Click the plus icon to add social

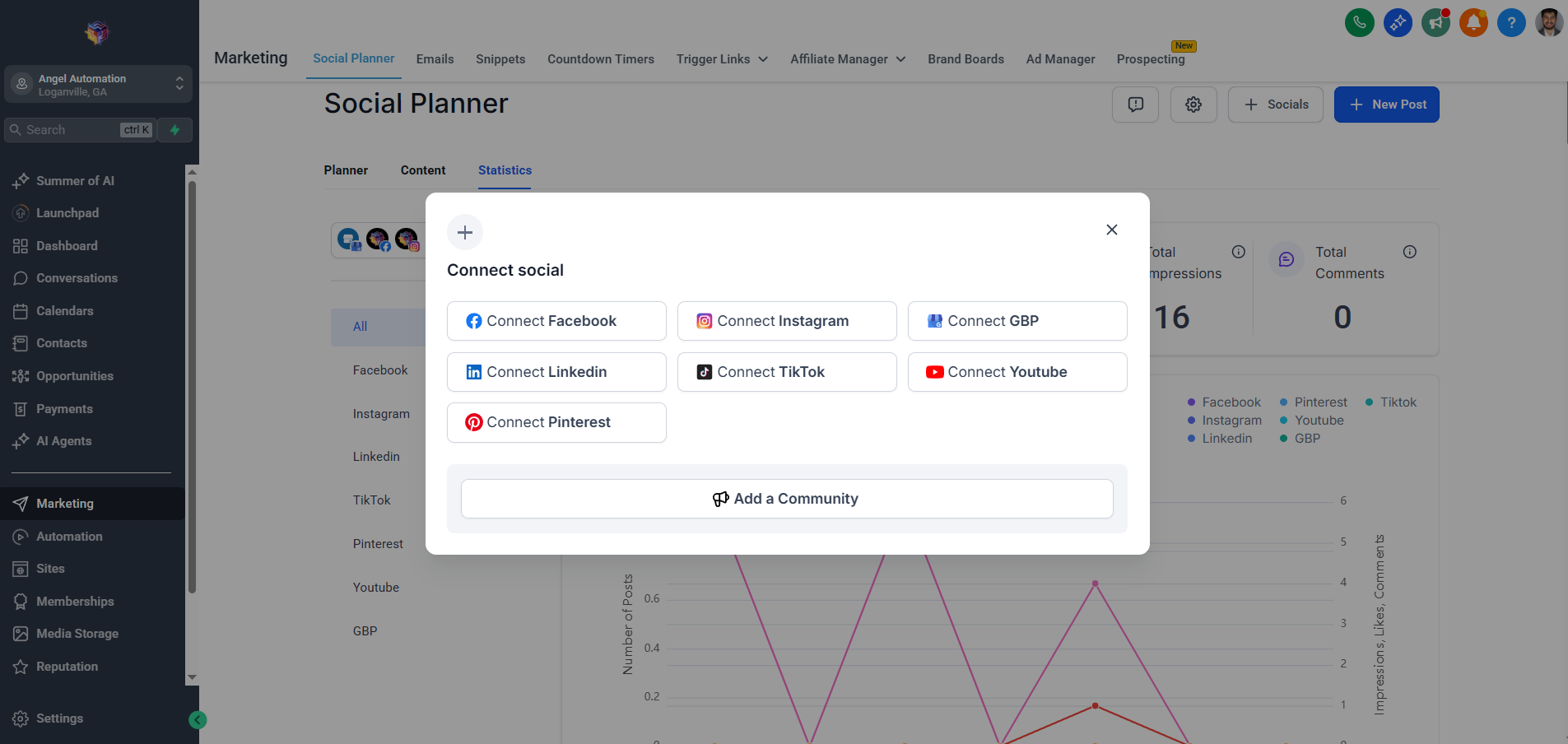[465, 232]
